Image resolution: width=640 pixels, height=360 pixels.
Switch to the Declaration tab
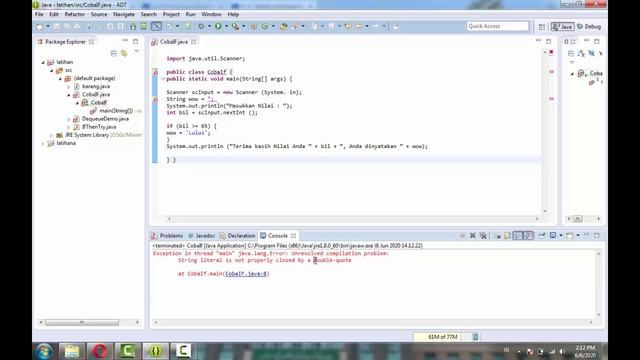[x=237, y=236]
